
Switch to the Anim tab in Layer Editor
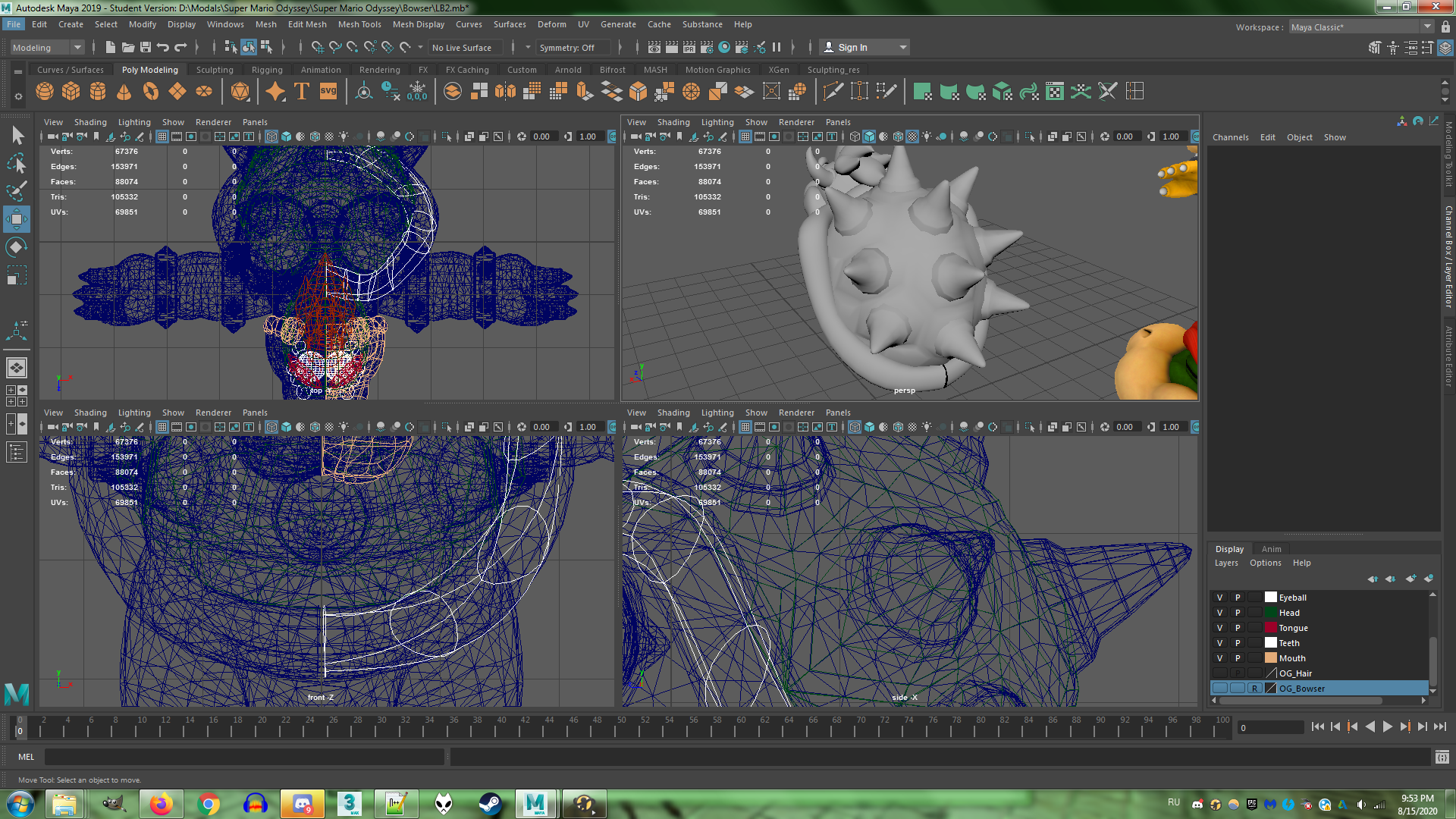(x=1272, y=549)
